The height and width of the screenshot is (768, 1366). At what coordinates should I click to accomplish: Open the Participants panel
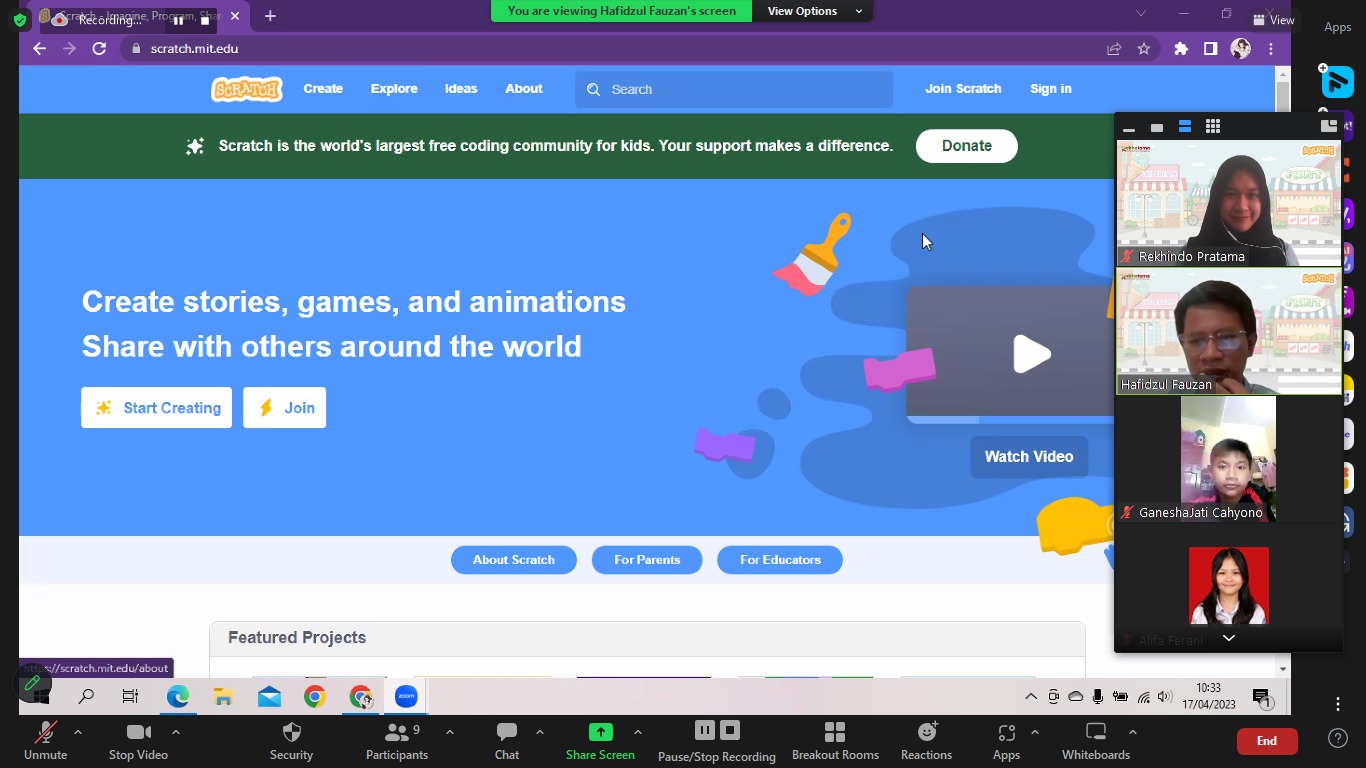(x=396, y=740)
